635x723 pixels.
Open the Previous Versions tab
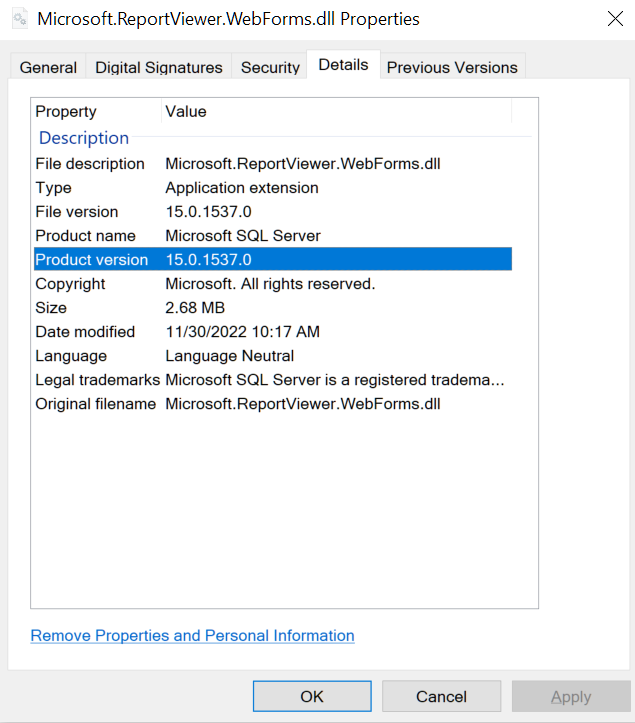[452, 67]
